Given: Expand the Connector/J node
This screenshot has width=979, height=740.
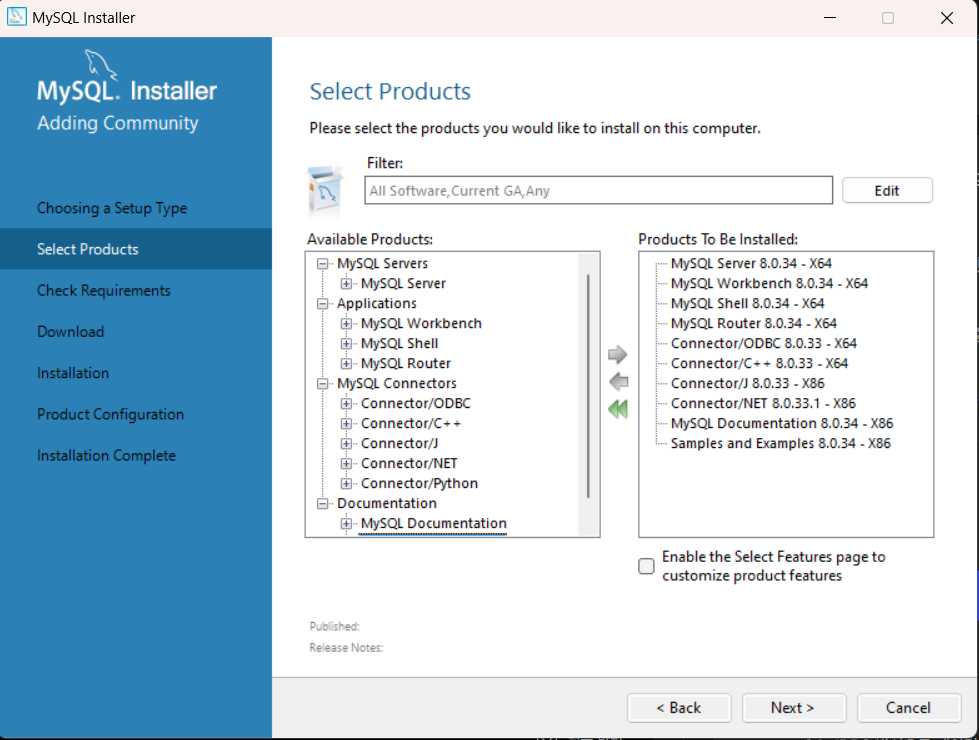Looking at the screenshot, I should pos(346,443).
